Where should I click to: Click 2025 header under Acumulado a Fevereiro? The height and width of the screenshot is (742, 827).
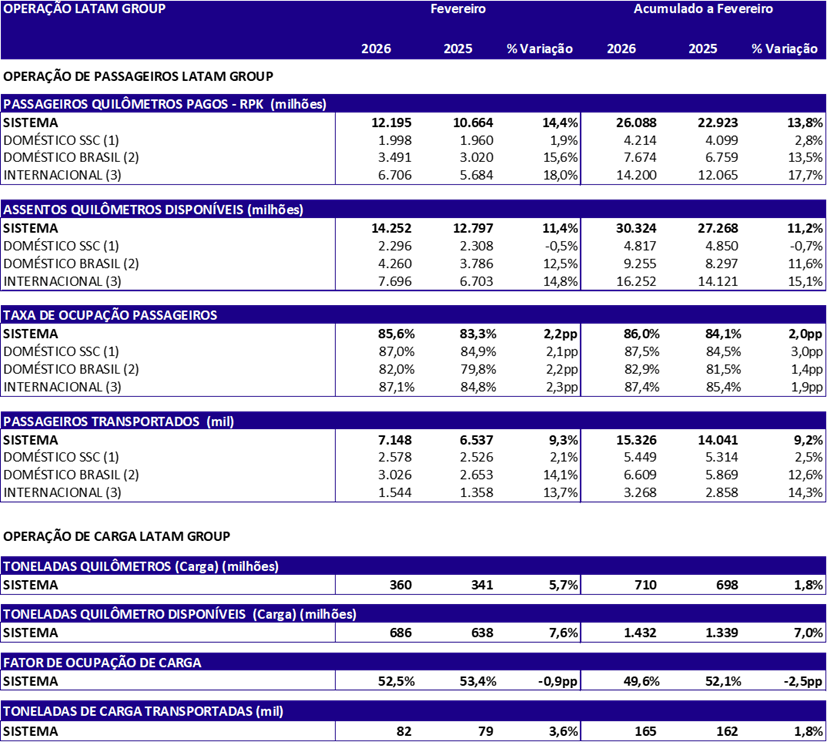click(x=702, y=49)
